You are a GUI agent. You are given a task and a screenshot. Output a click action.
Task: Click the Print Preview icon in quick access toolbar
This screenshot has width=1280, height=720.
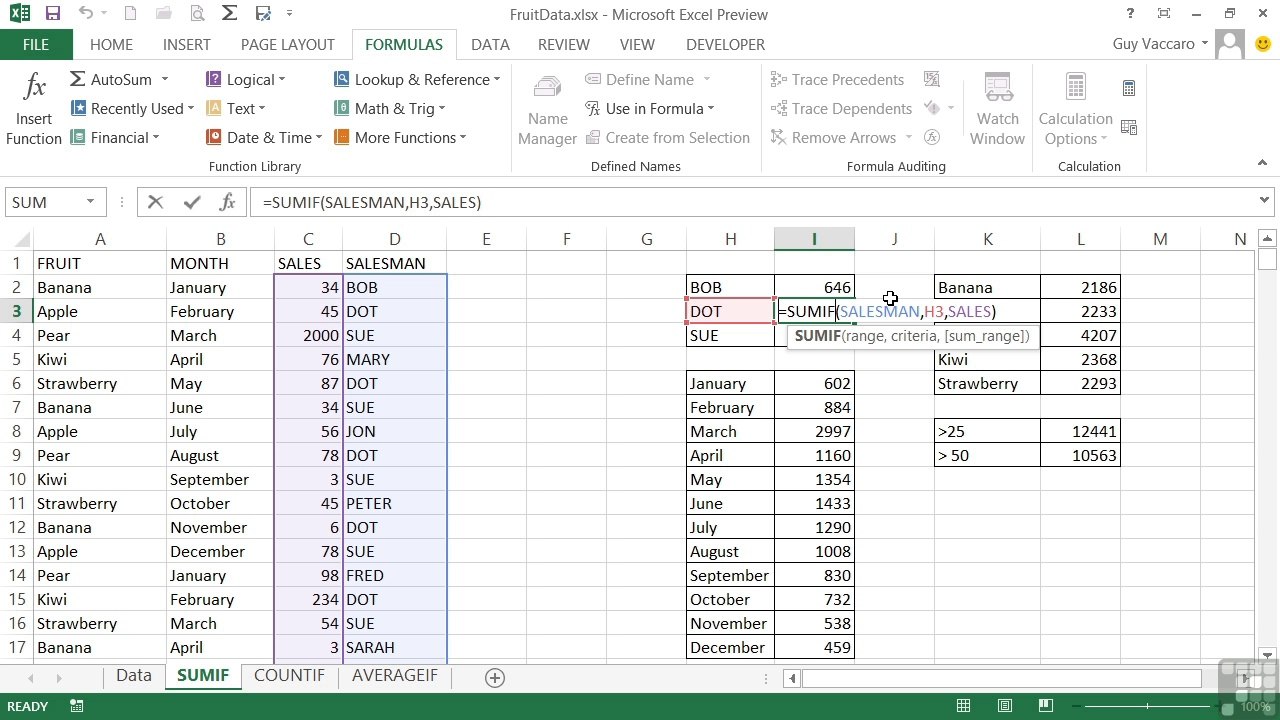coord(197,14)
